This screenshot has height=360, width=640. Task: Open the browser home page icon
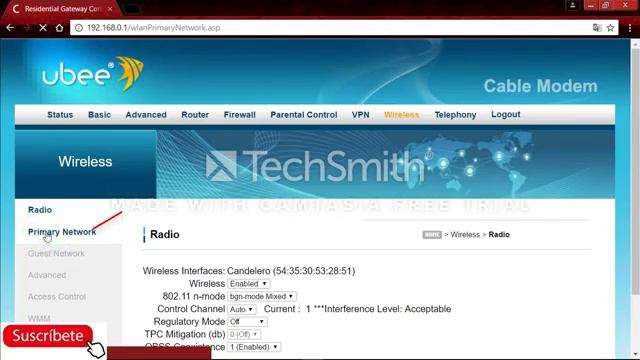tap(59, 28)
